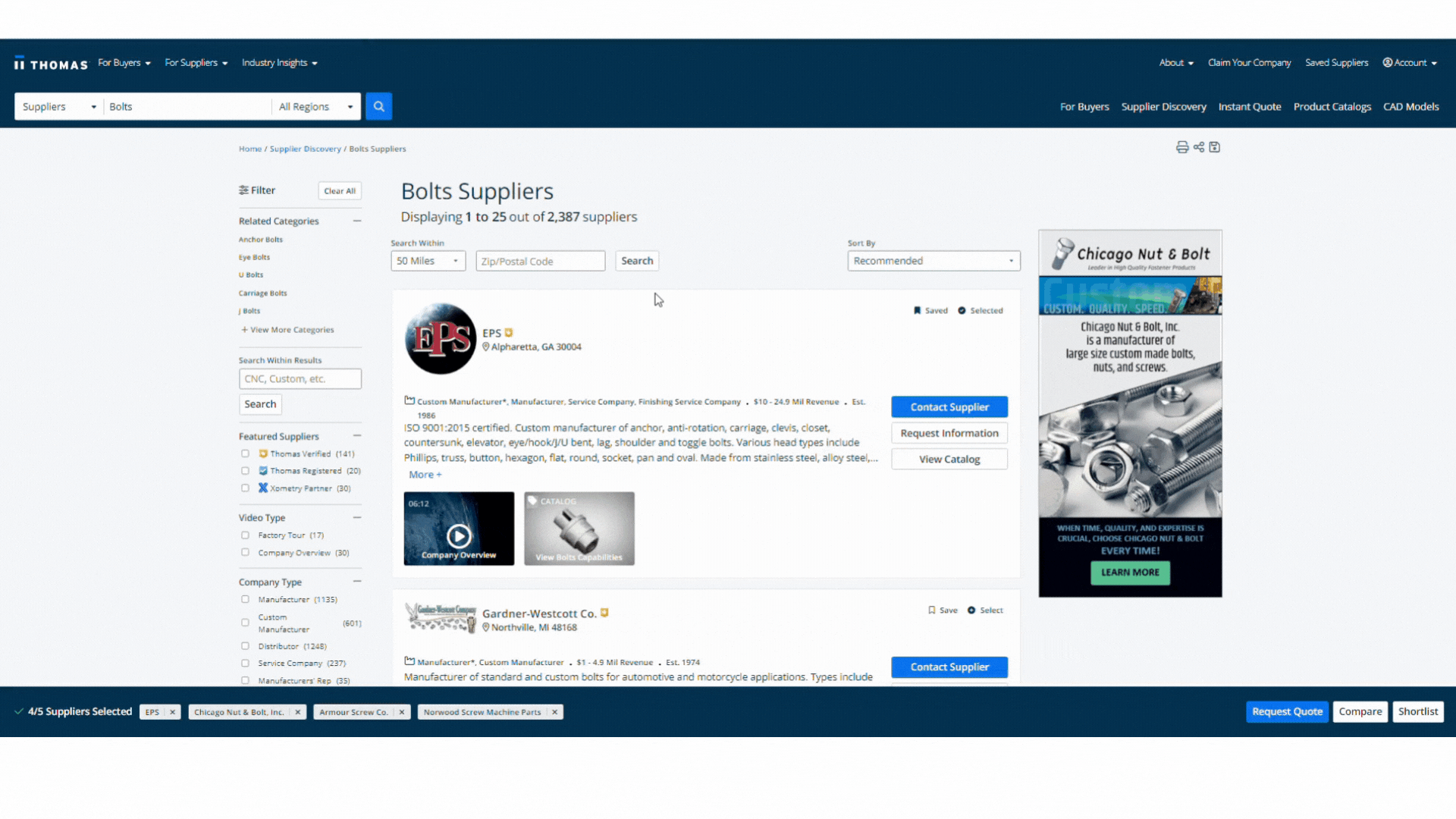Open the Sort By Recommended dropdown
This screenshot has height=819, width=1456.
click(x=932, y=261)
